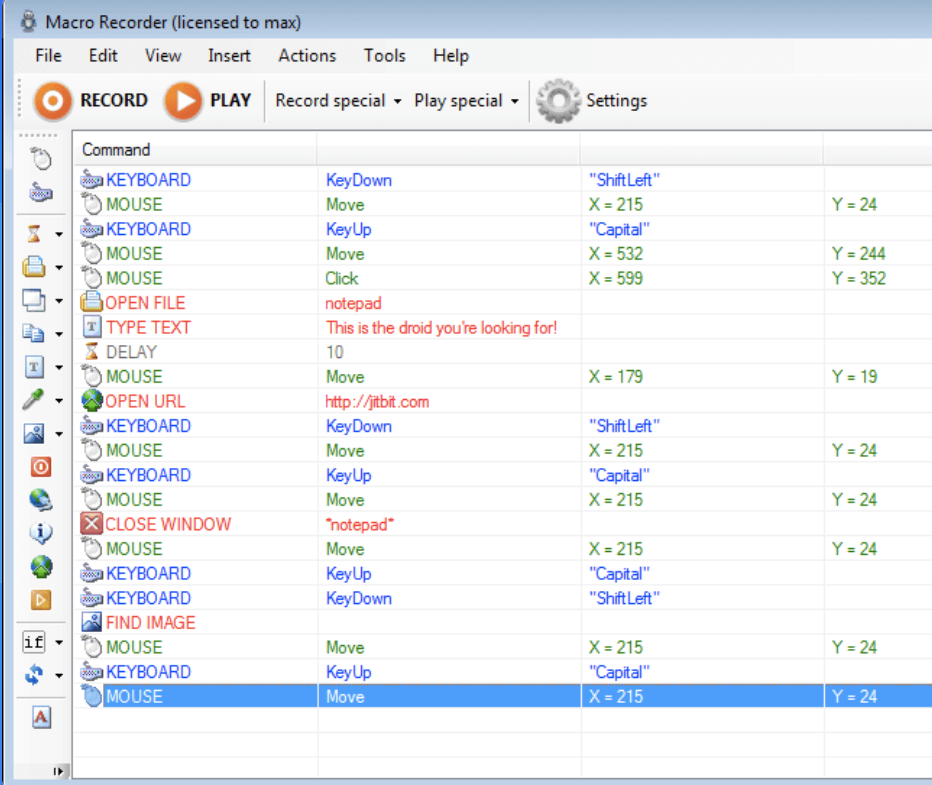This screenshot has width=932, height=785.
Task: Click the FIND IMAGE row picture icon
Action: point(92,622)
